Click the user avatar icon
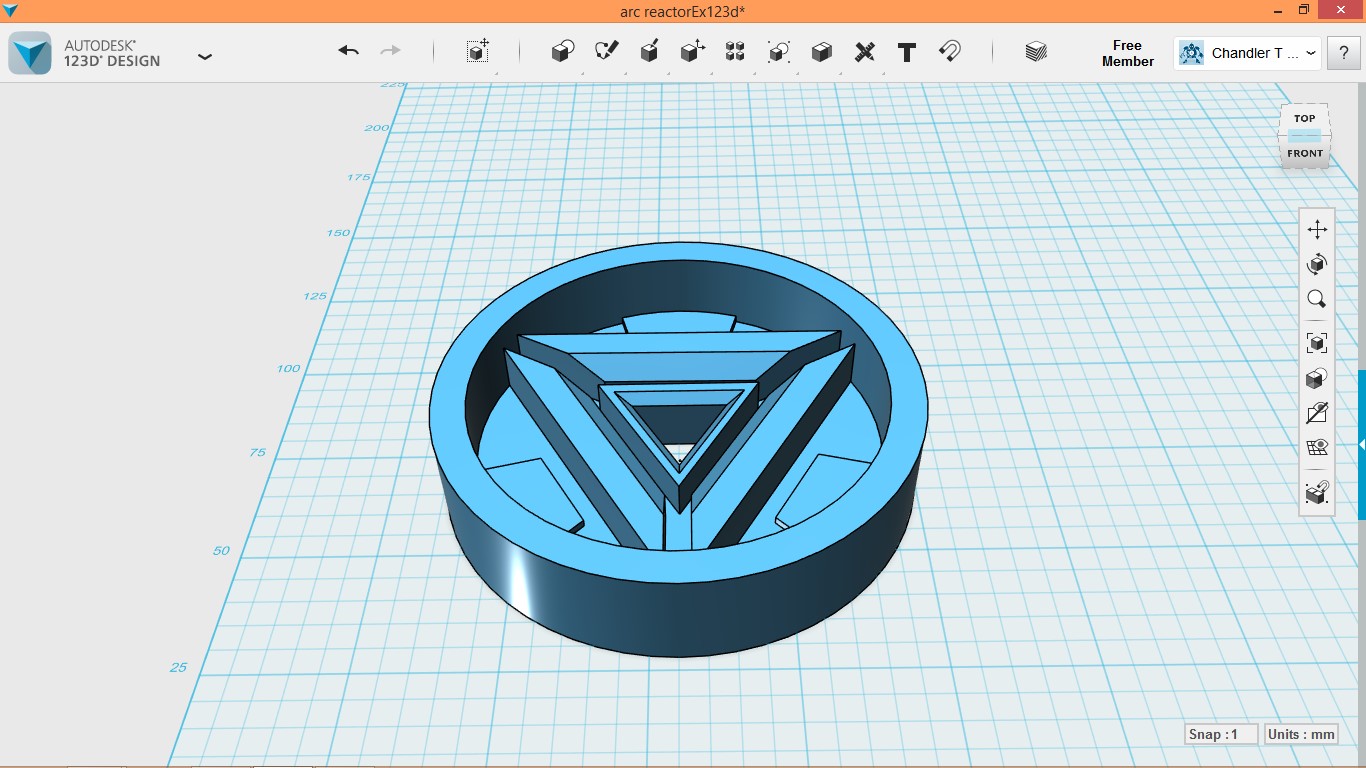 [1191, 53]
